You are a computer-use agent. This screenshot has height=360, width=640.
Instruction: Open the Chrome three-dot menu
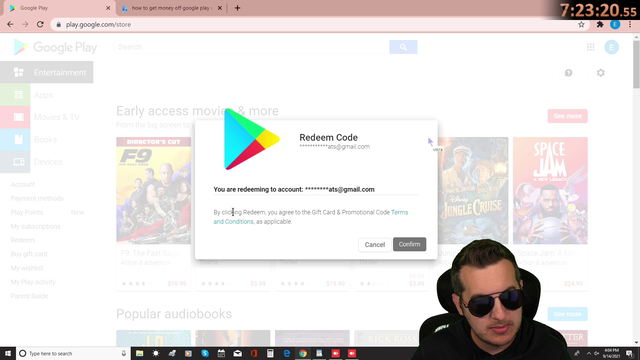(630, 24)
